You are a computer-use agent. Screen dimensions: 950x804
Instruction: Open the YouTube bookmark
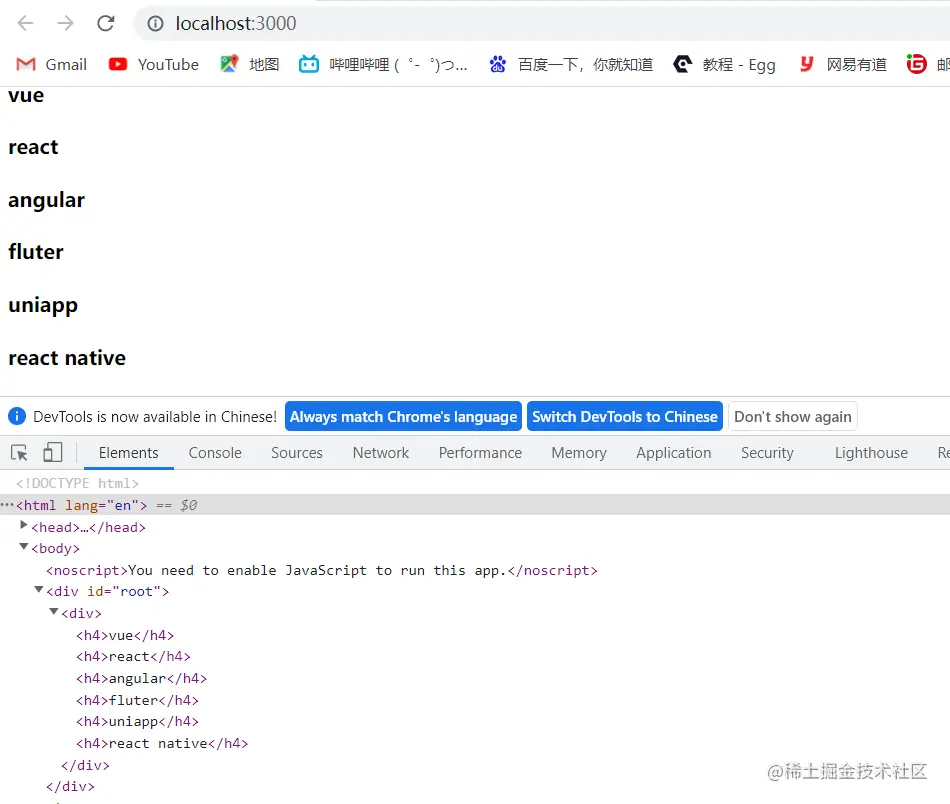coord(153,63)
